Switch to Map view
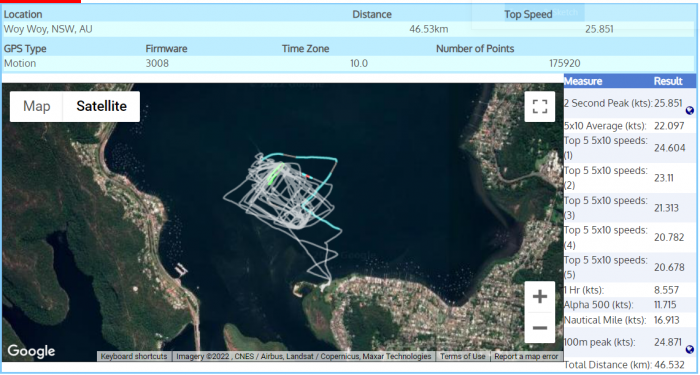Screen dimensions: 700x375 tap(37, 106)
